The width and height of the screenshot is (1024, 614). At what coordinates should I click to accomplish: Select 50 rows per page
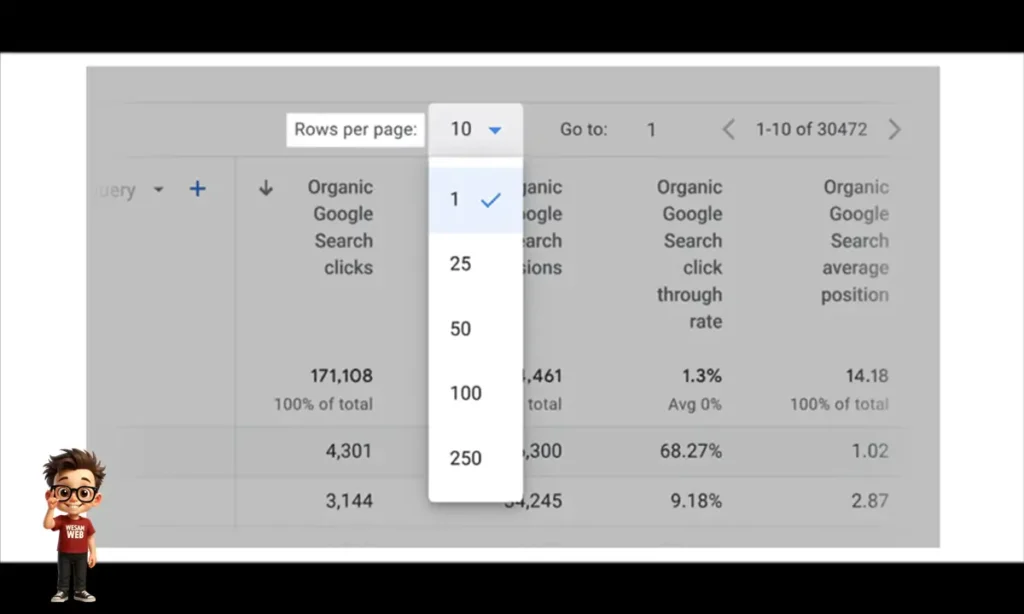point(461,329)
